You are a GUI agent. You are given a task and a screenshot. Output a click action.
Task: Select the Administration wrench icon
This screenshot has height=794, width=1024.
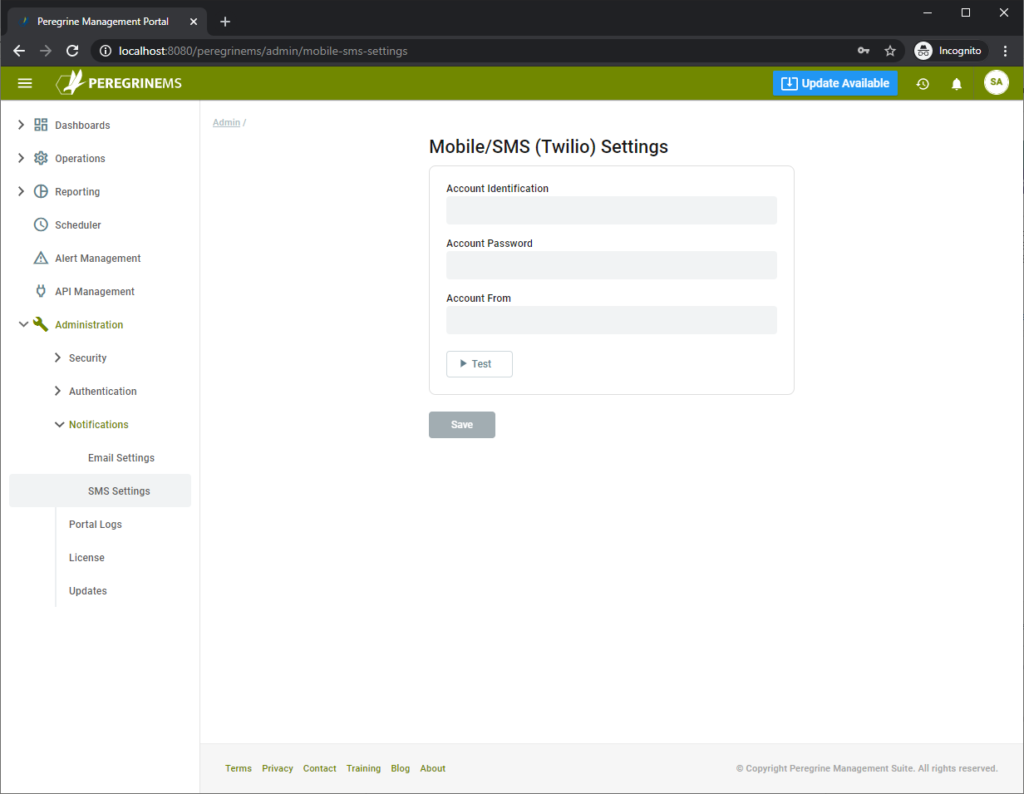pos(40,324)
